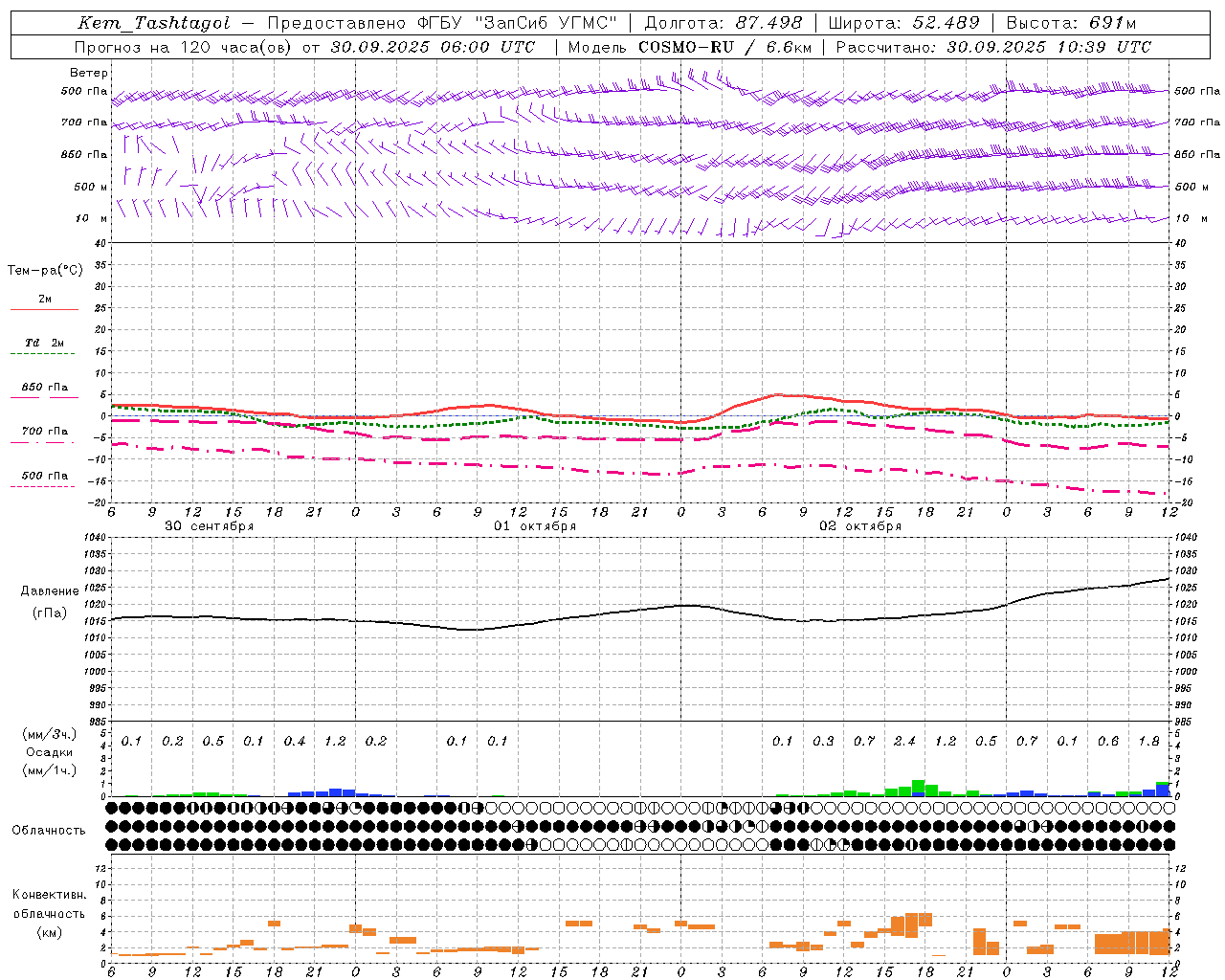This screenshot has height=980, width=1225.
Task: Click the date label 02 октября
Action: coord(860,525)
